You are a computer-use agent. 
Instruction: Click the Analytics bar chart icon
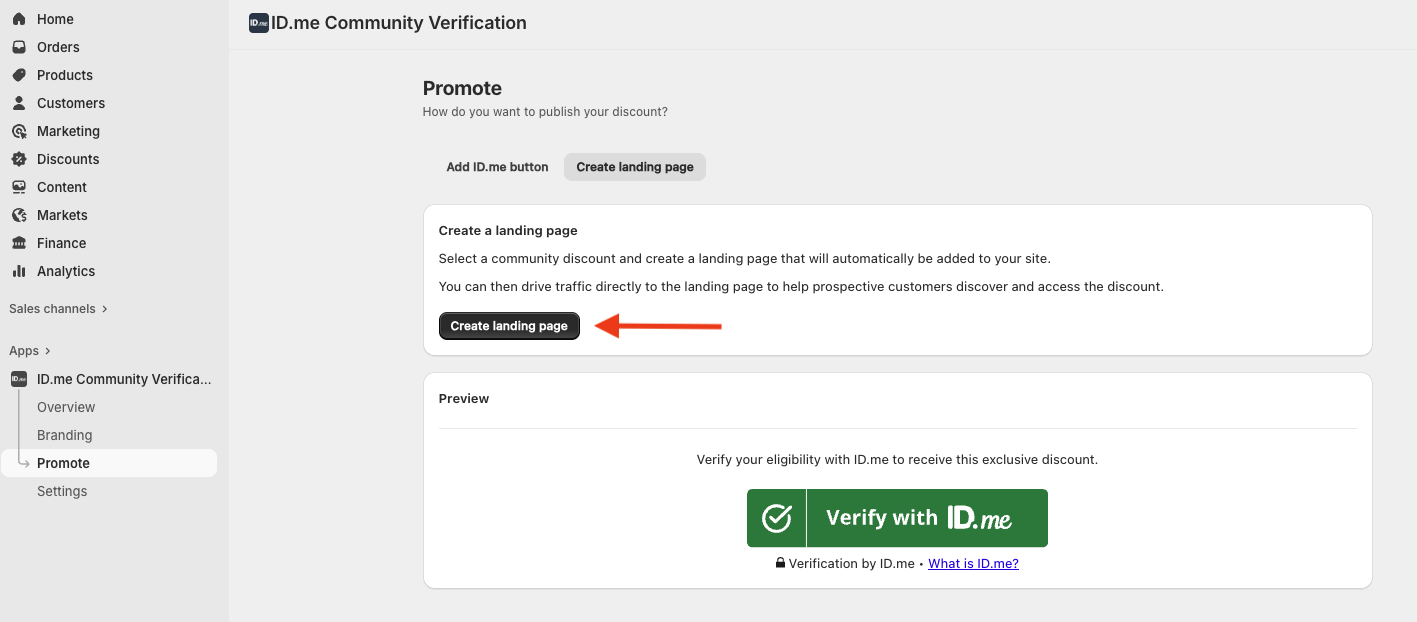(x=19, y=271)
